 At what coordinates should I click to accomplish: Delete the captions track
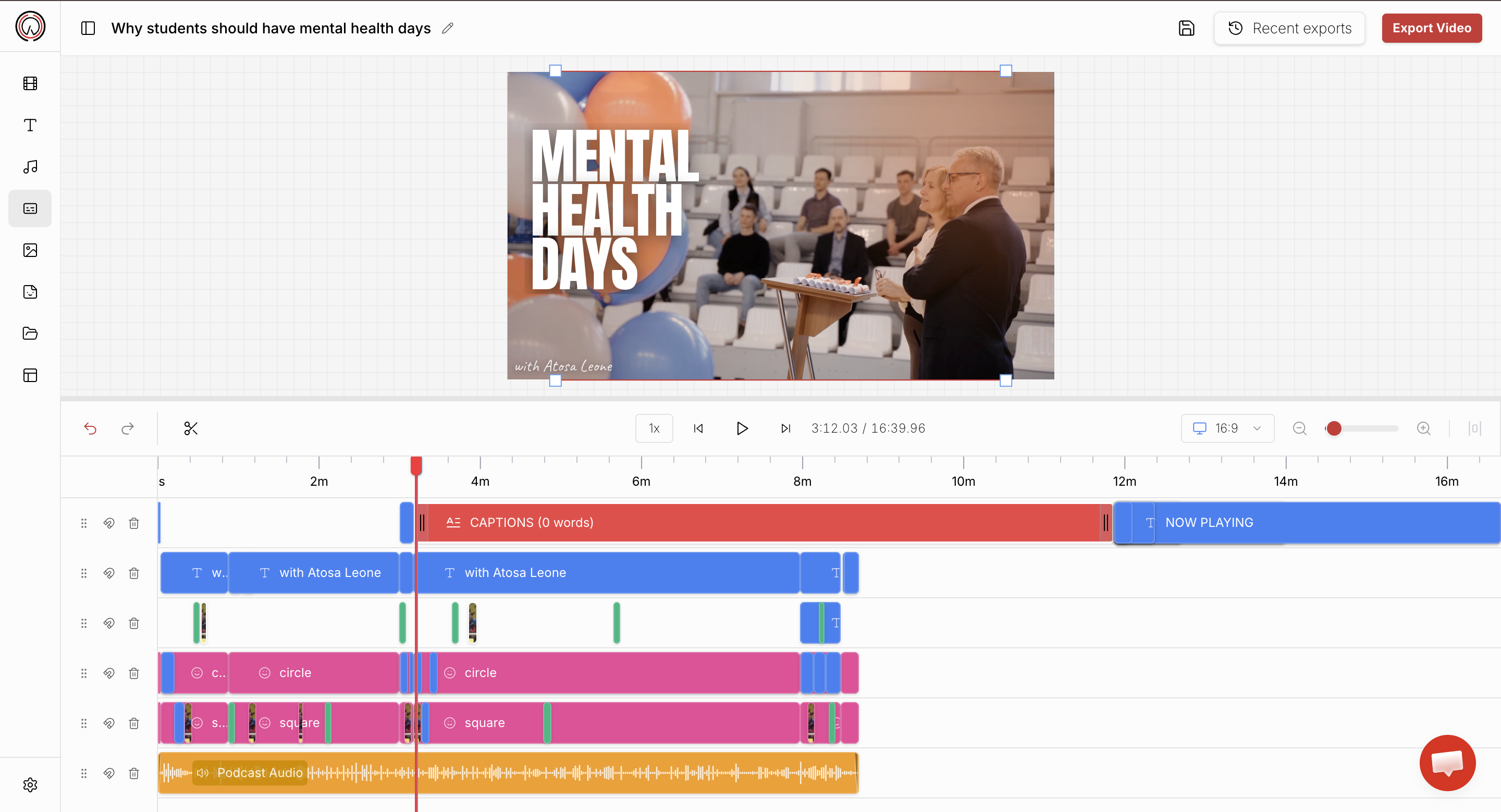134,523
